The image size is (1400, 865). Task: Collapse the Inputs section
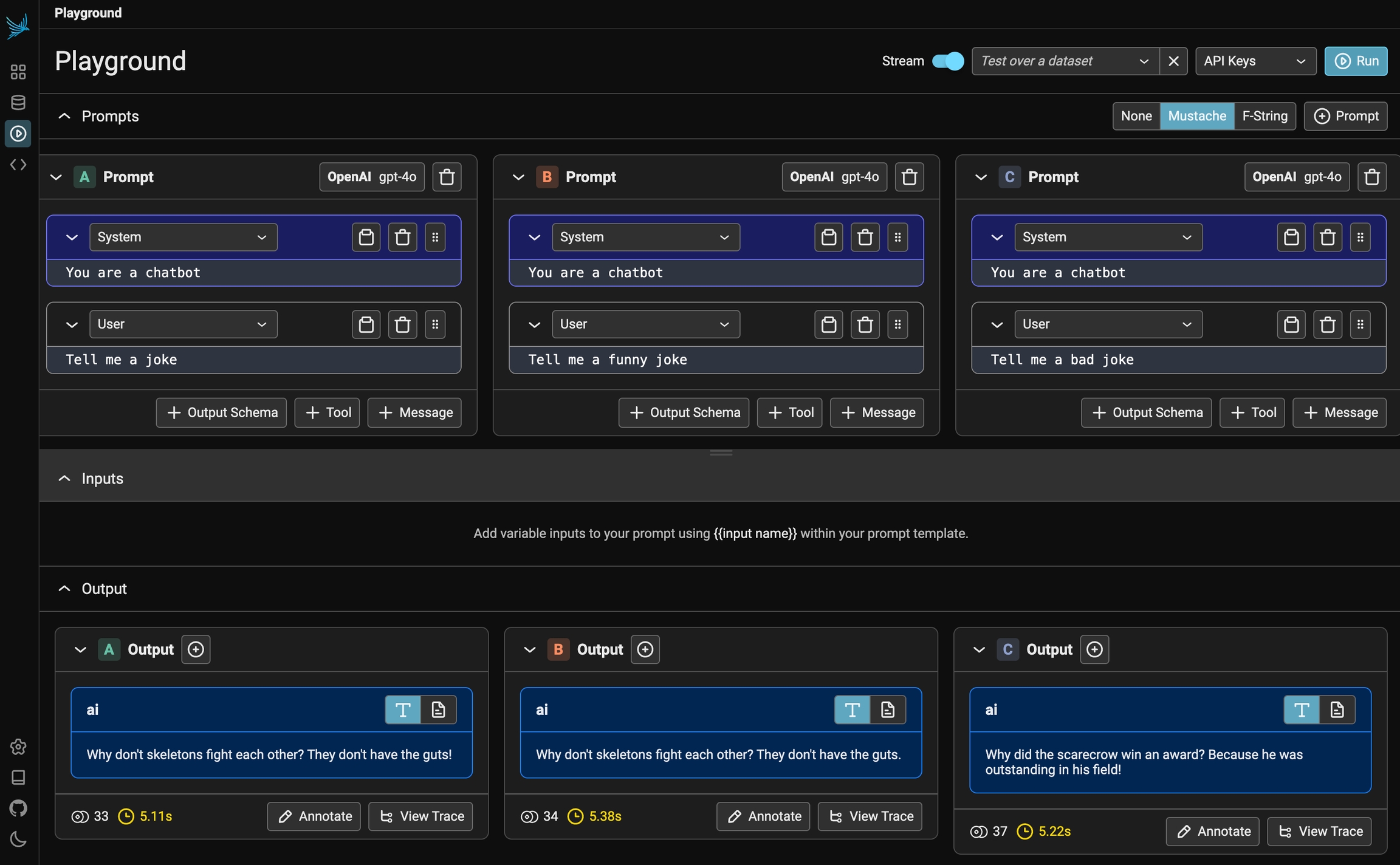click(64, 479)
